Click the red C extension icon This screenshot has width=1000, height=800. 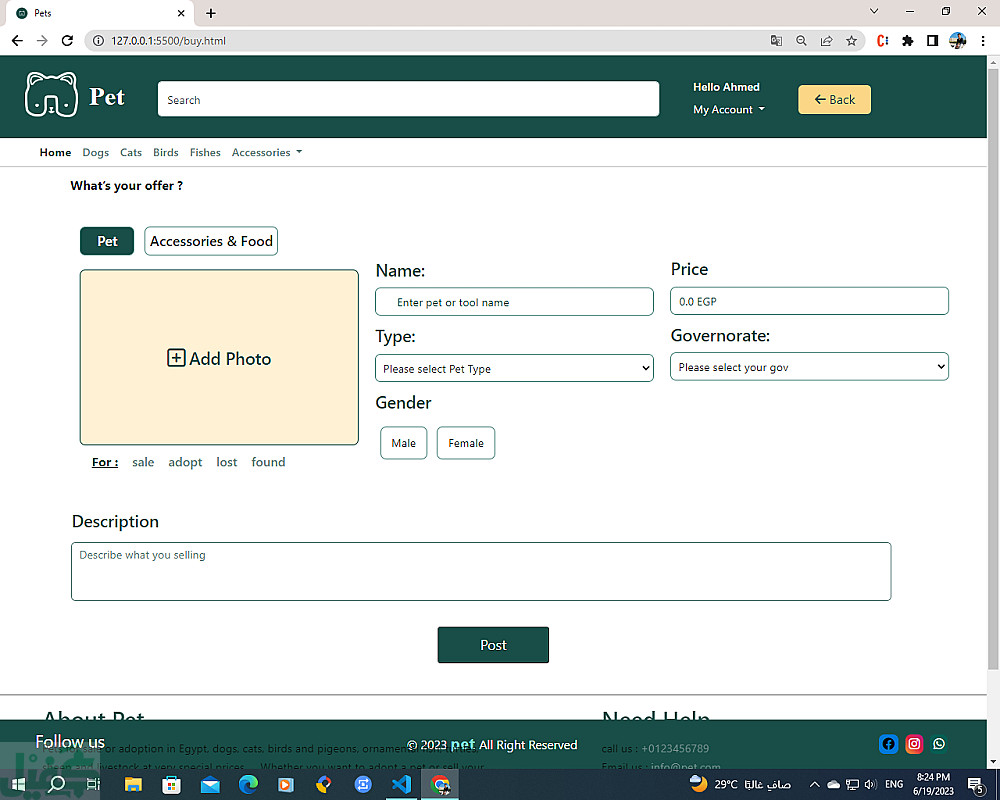[x=883, y=41]
